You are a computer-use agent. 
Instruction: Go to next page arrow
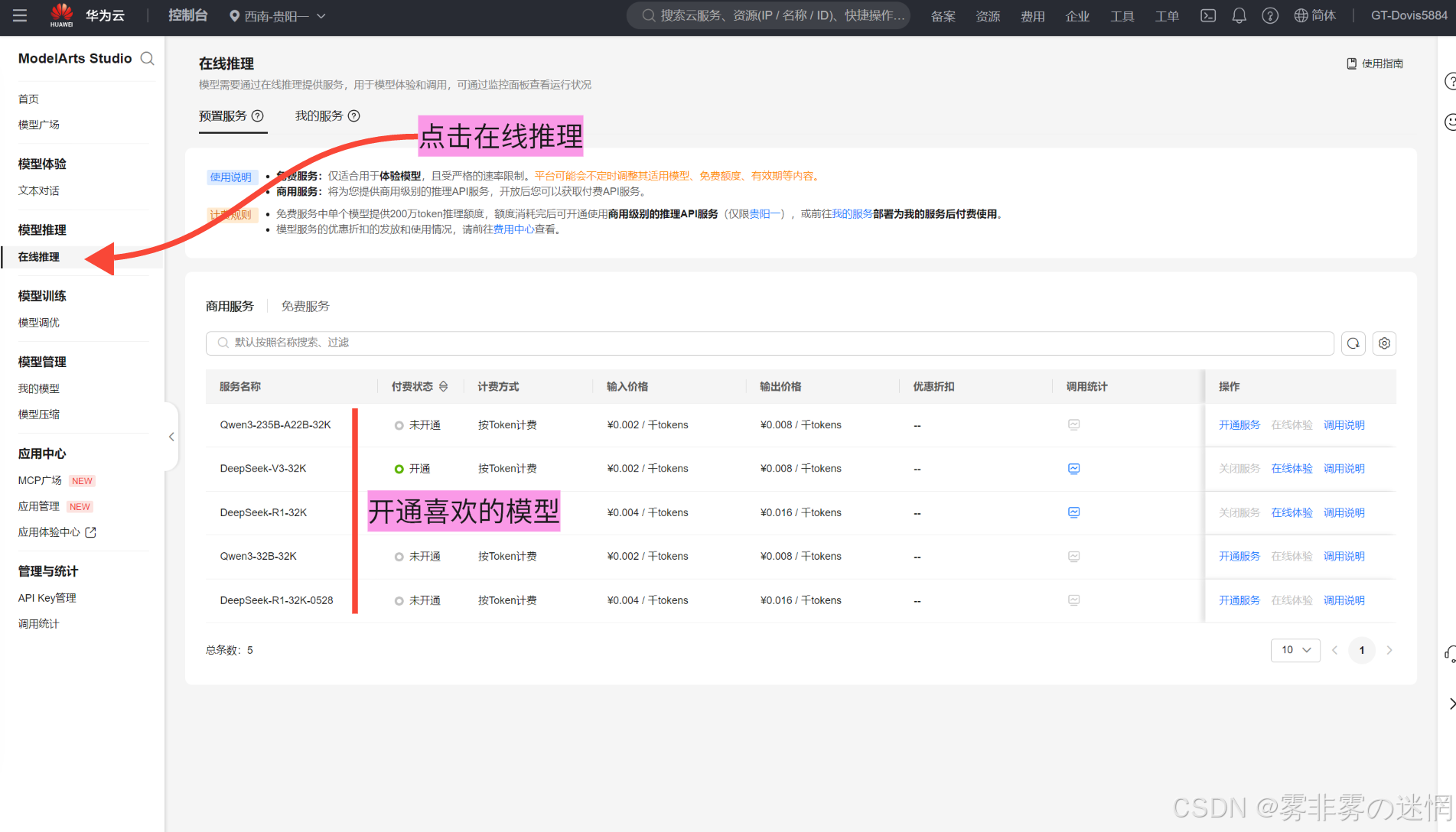tap(1389, 650)
